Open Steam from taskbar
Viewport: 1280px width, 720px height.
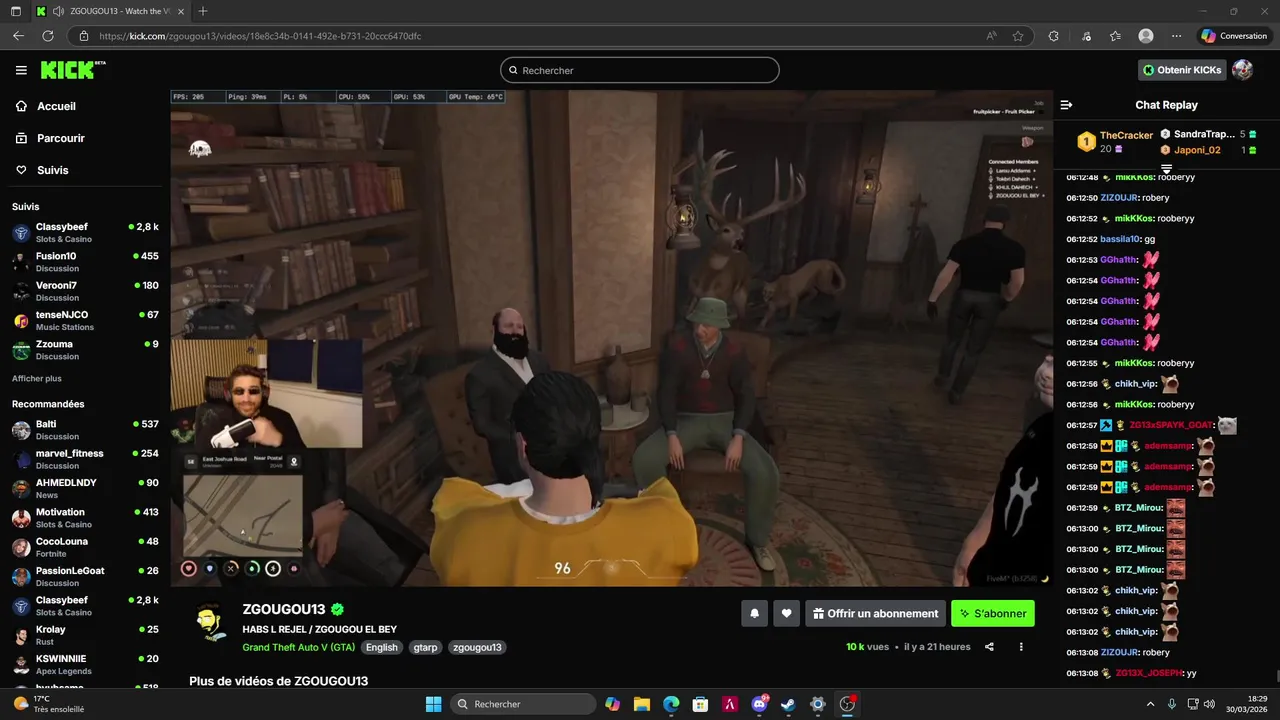coord(788,704)
